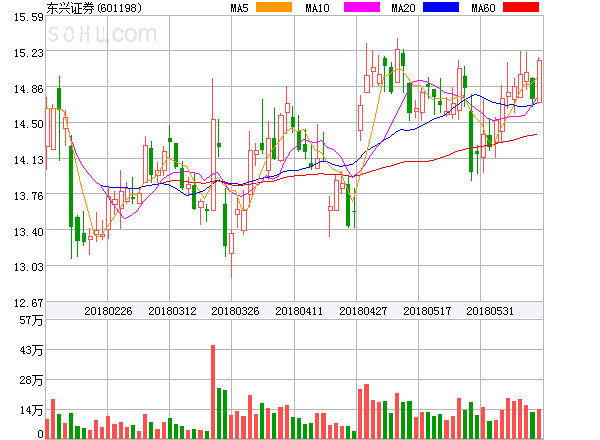
Task: Click the 13.76 price axis label
Action: 29,196
